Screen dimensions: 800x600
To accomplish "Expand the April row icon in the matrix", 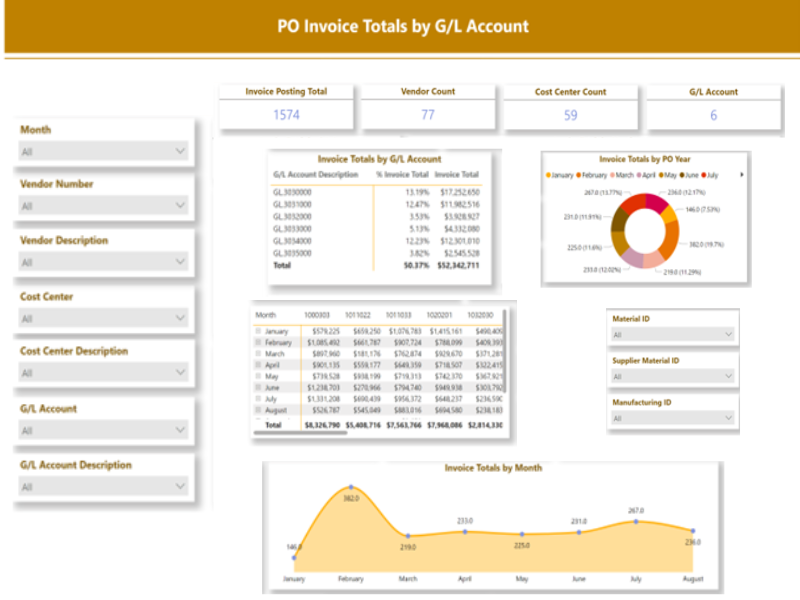I will pyautogui.click(x=259, y=365).
